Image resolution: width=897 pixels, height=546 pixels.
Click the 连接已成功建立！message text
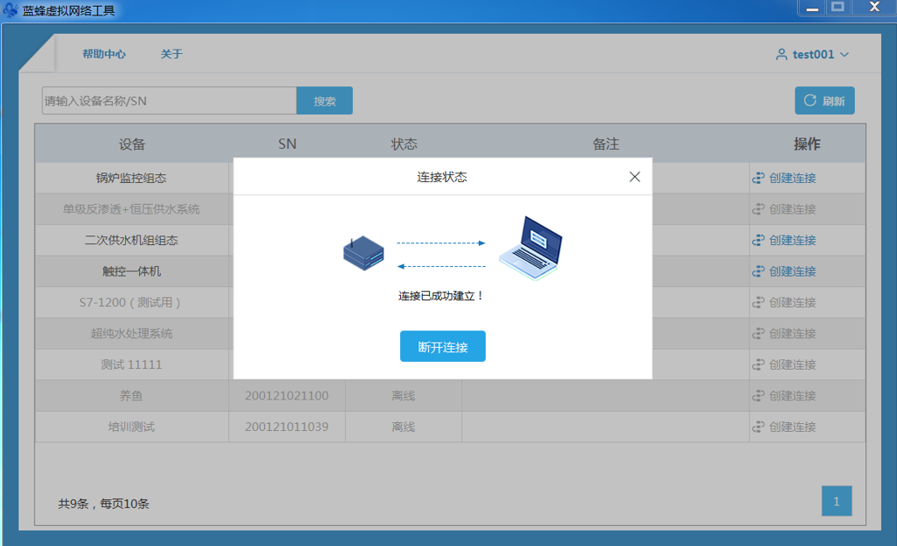click(x=441, y=296)
